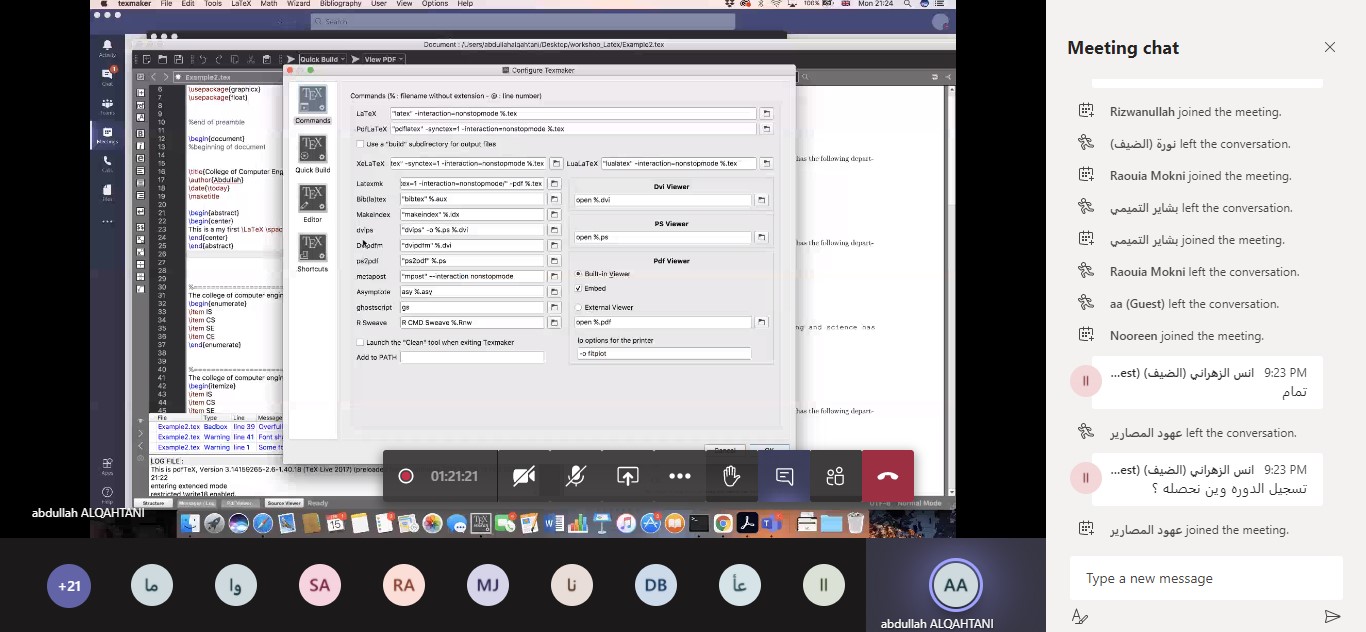Close the Meeting chat panel
The image size is (1366, 632).
1329,47
